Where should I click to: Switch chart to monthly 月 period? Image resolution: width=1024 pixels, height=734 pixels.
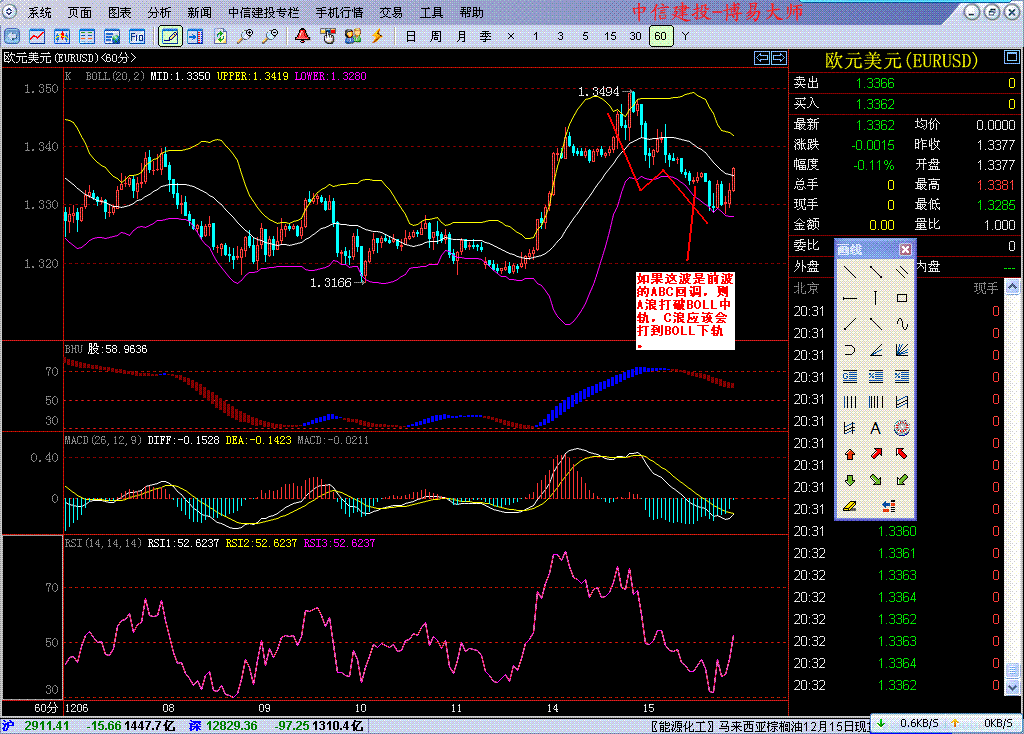point(461,37)
